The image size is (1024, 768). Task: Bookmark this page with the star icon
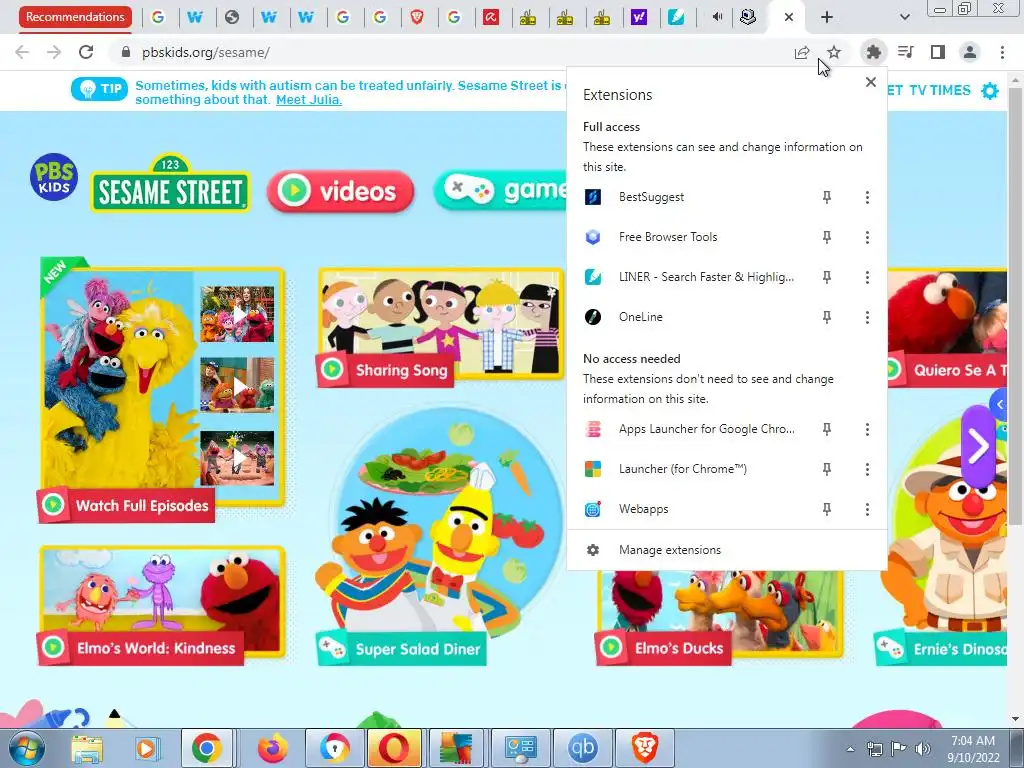coord(834,52)
